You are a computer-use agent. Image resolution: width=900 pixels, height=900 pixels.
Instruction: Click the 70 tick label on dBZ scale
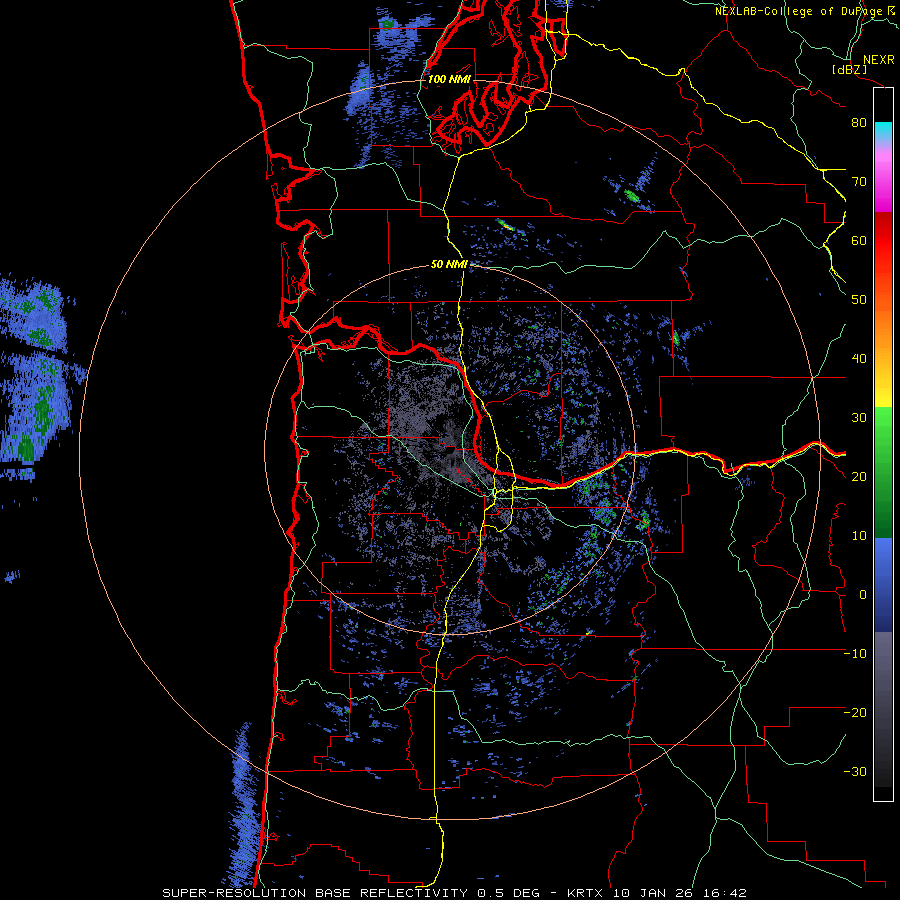(859, 181)
